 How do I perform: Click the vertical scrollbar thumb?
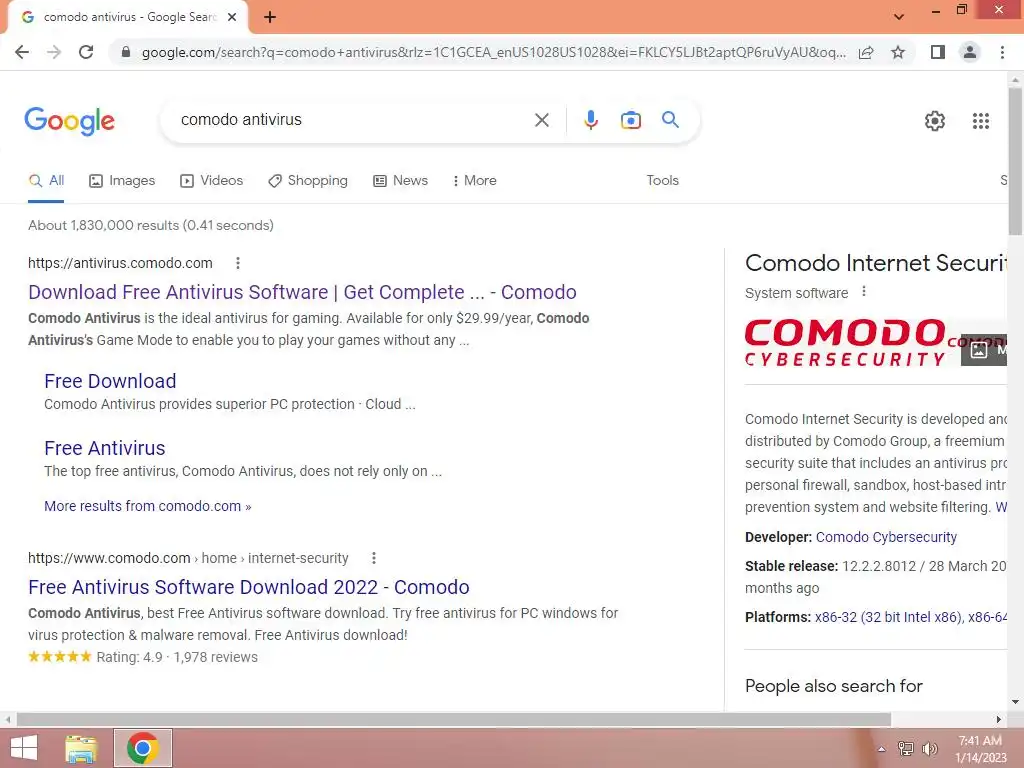(1015, 161)
